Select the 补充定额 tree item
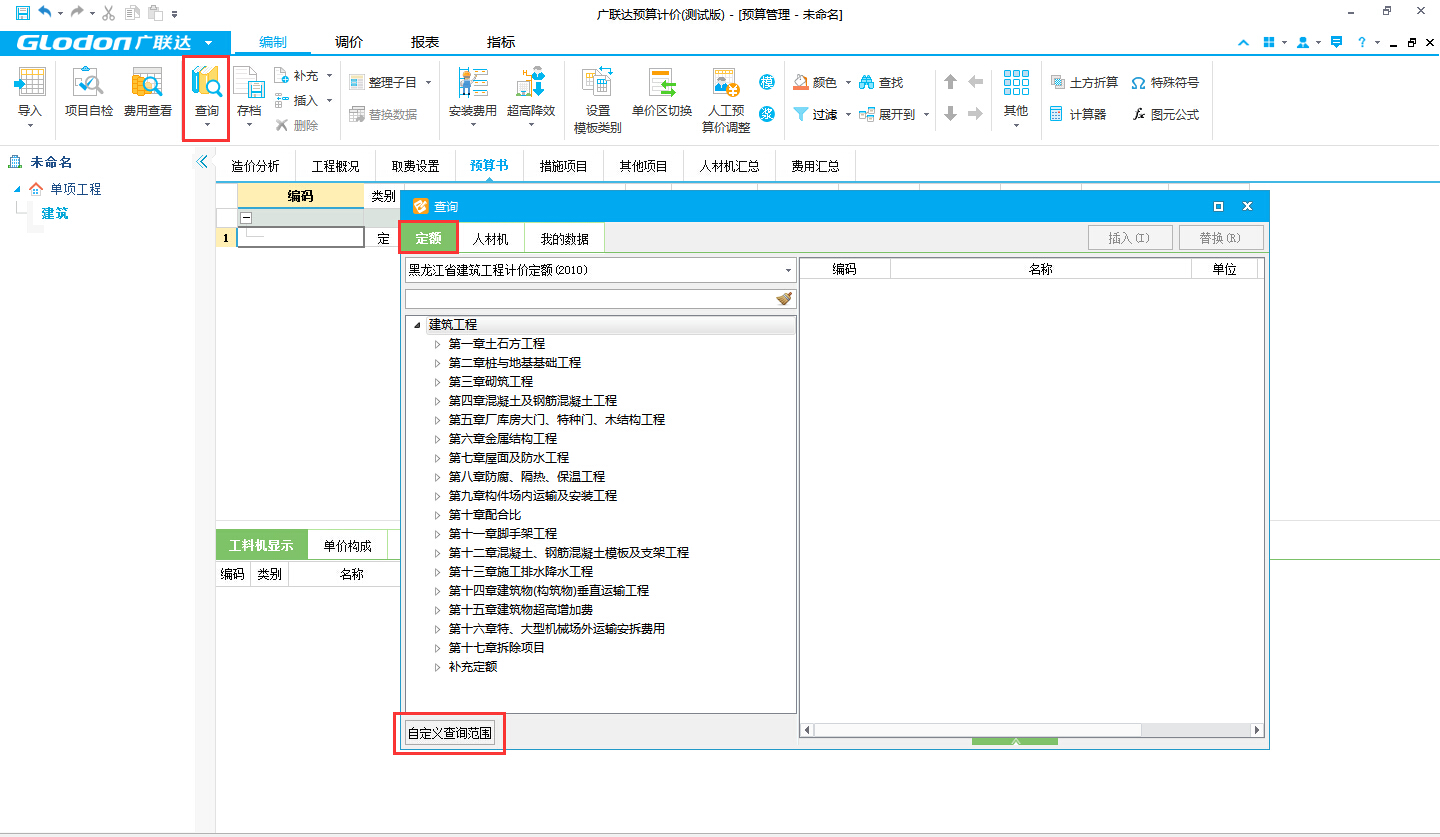This screenshot has height=837, width=1440. [472, 667]
